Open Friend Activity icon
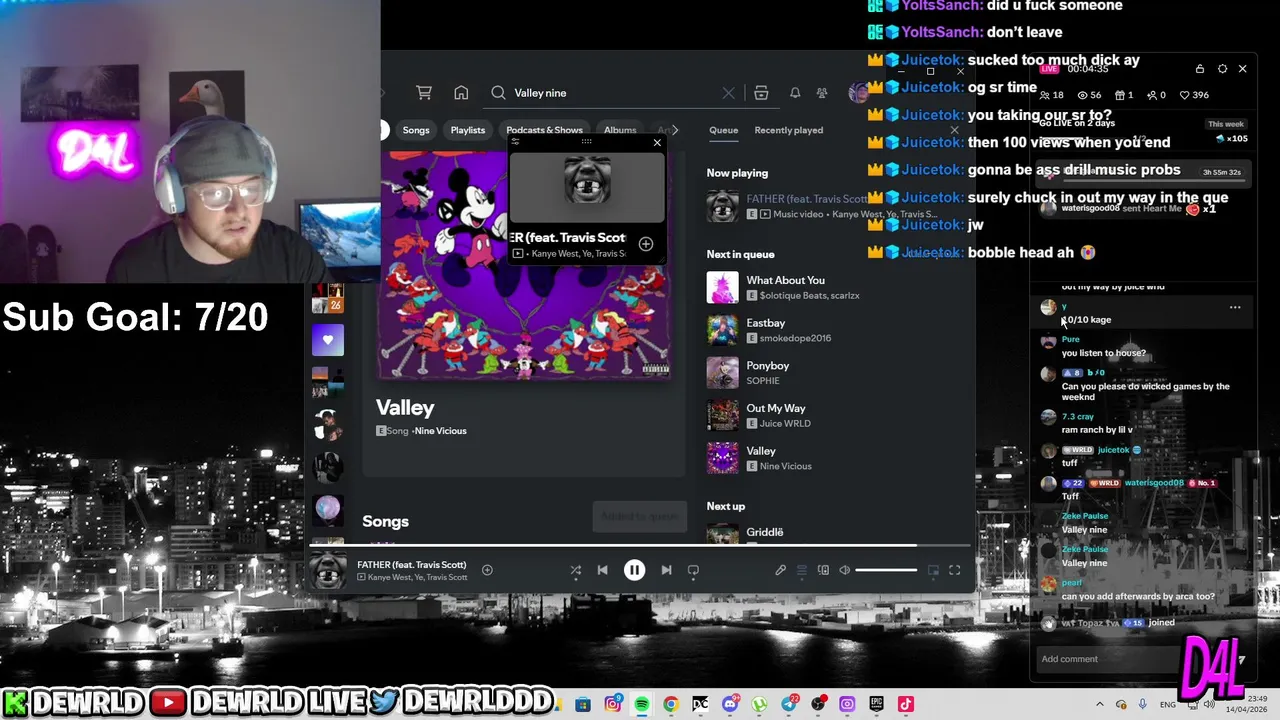 (x=822, y=93)
